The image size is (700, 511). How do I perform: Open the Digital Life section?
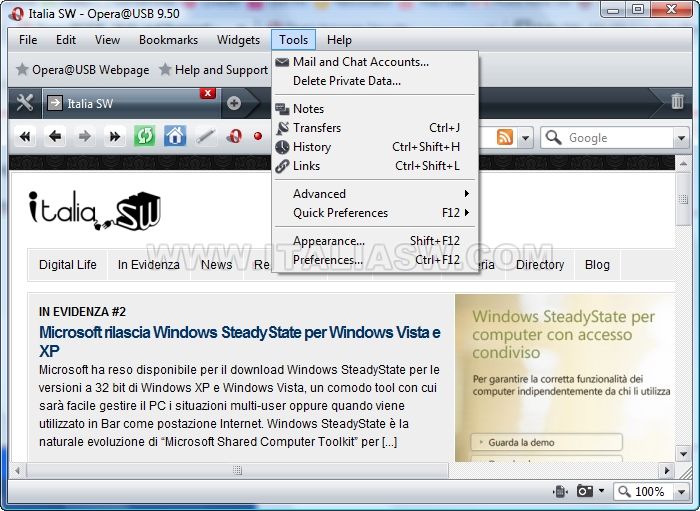pyautogui.click(x=68, y=265)
